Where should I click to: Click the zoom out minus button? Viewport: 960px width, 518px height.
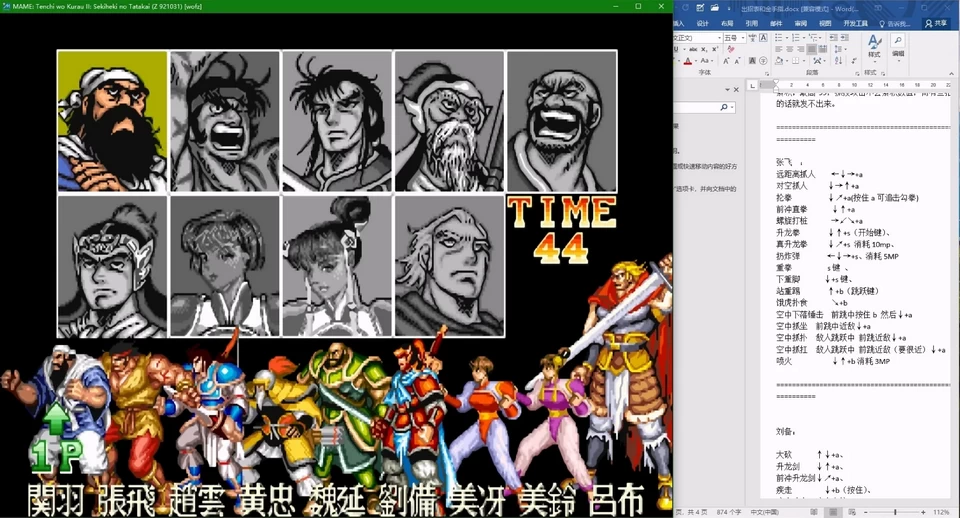tap(866, 512)
